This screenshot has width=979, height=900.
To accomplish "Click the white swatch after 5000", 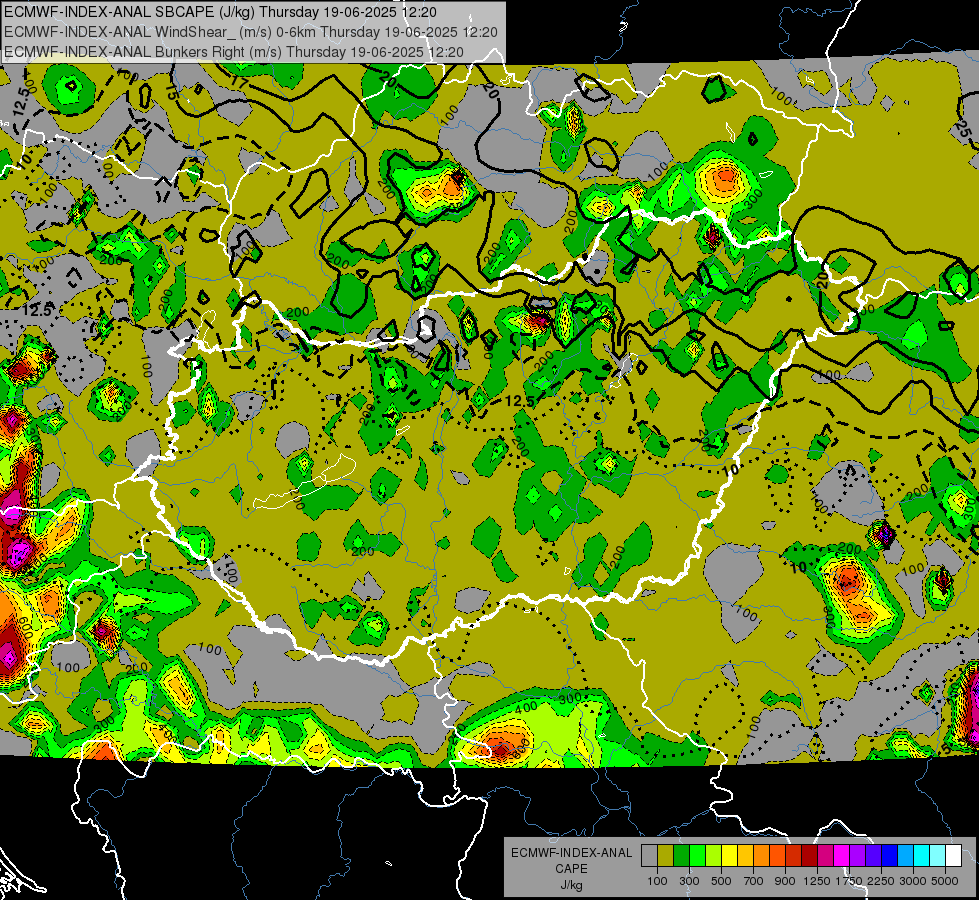I will tap(954, 856).
